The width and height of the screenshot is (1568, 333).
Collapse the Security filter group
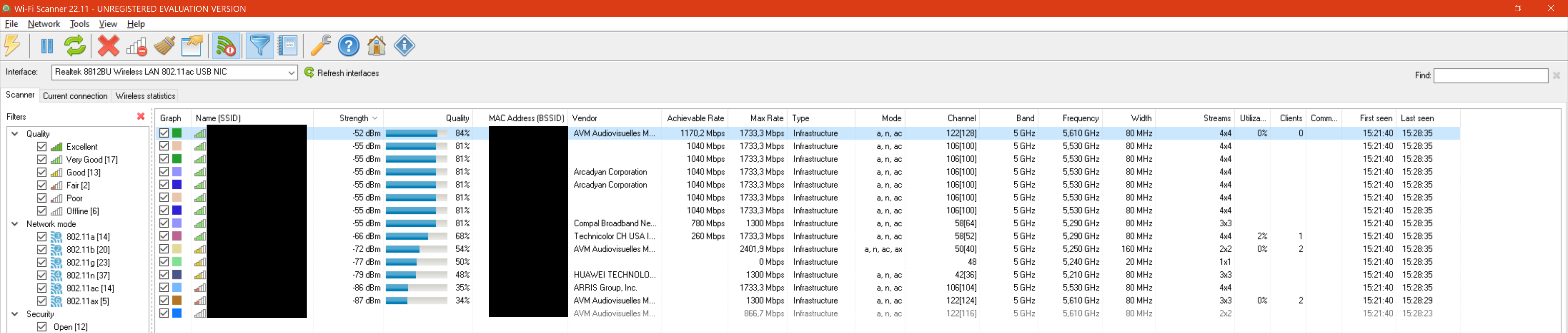click(15, 314)
